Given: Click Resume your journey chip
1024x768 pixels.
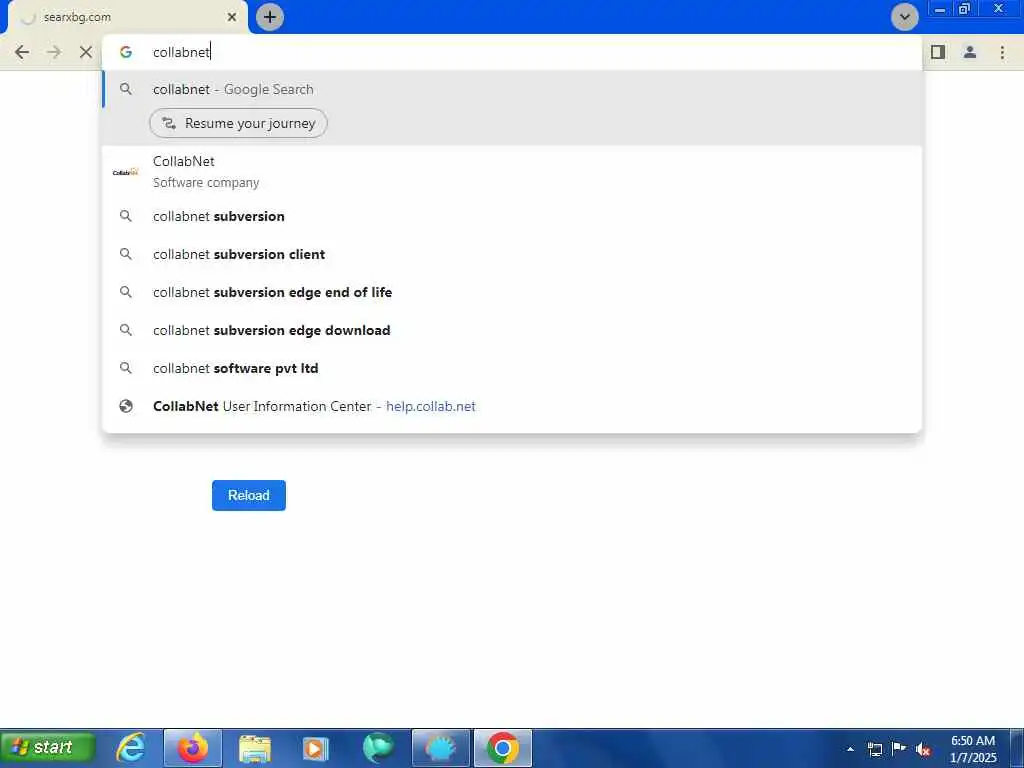Looking at the screenshot, I should (238, 123).
